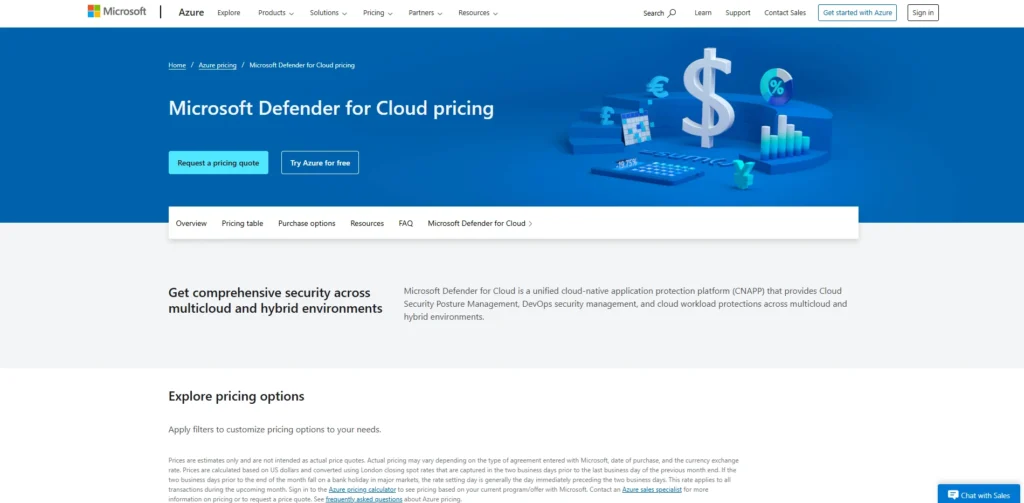Click the Search magnifier icon
The width and height of the screenshot is (1024, 503).
pos(672,13)
